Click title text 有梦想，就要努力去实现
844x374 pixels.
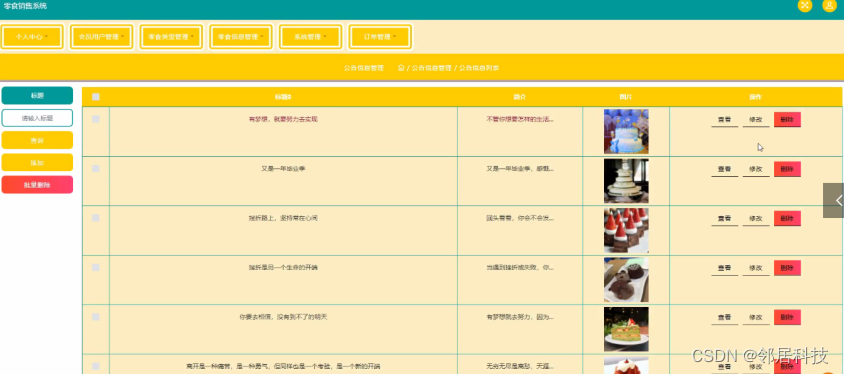pos(283,119)
